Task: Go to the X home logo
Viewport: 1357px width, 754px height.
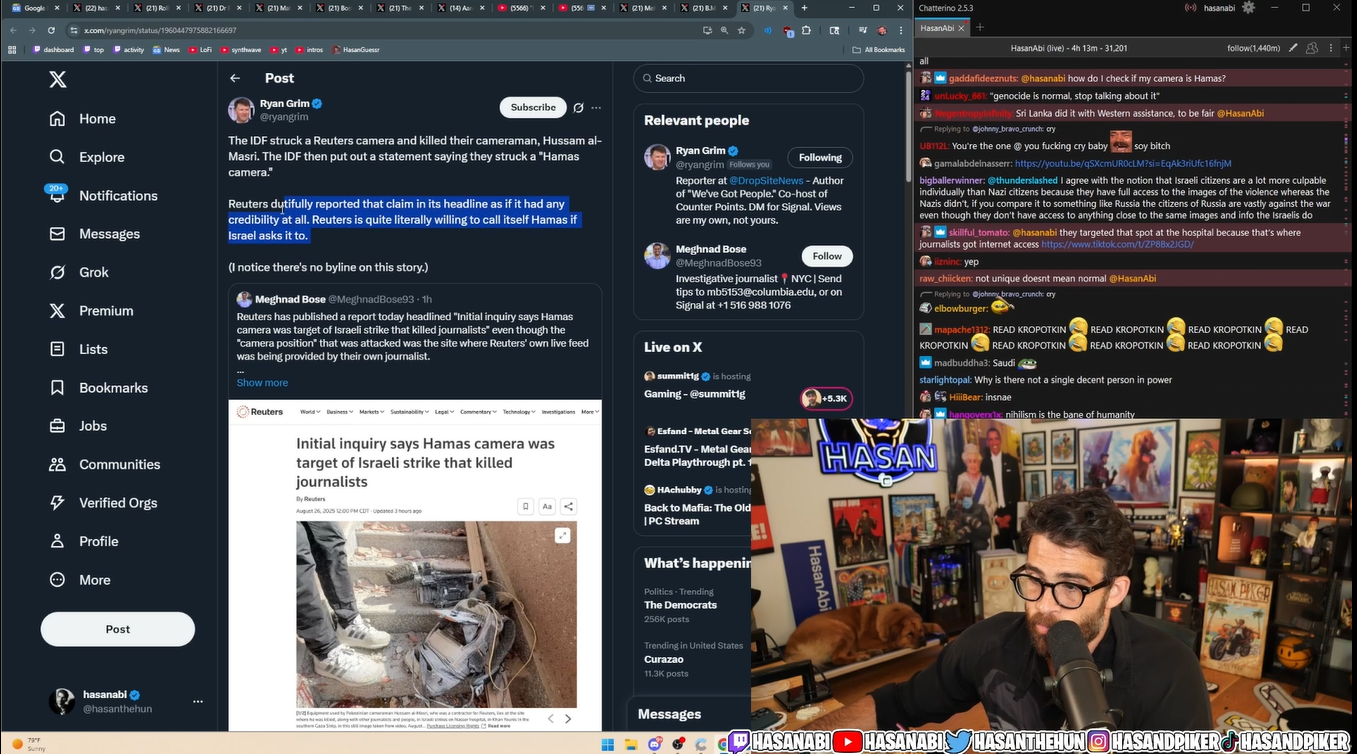Action: pos(58,80)
